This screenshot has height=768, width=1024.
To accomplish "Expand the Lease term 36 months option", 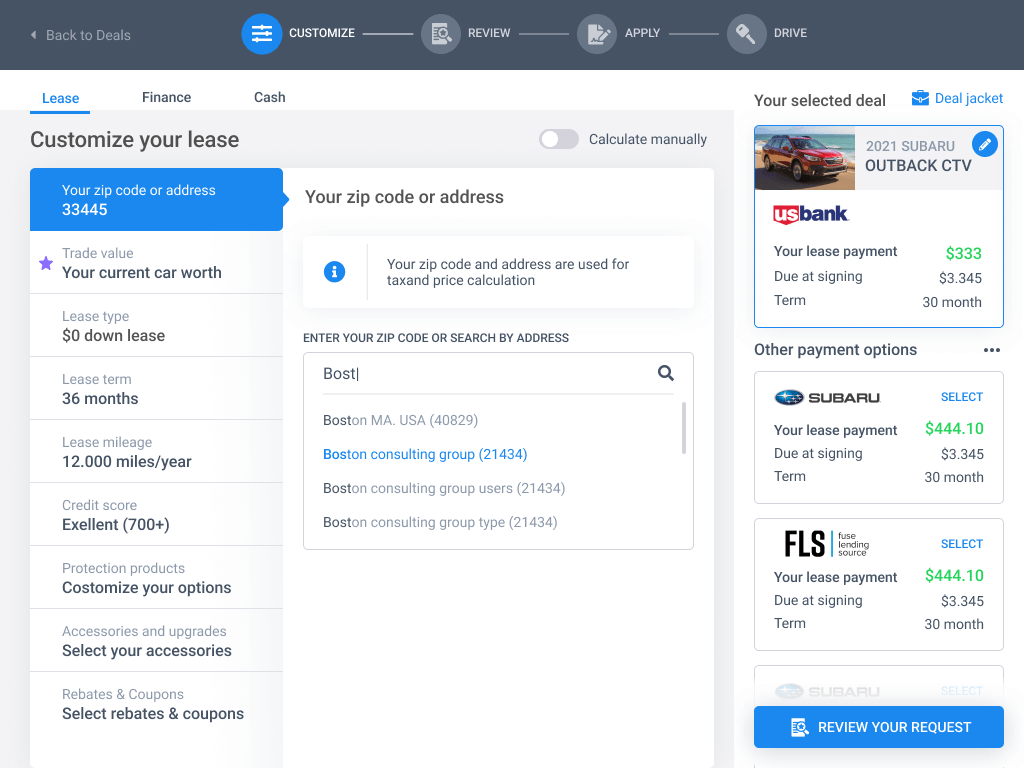I will [156, 389].
